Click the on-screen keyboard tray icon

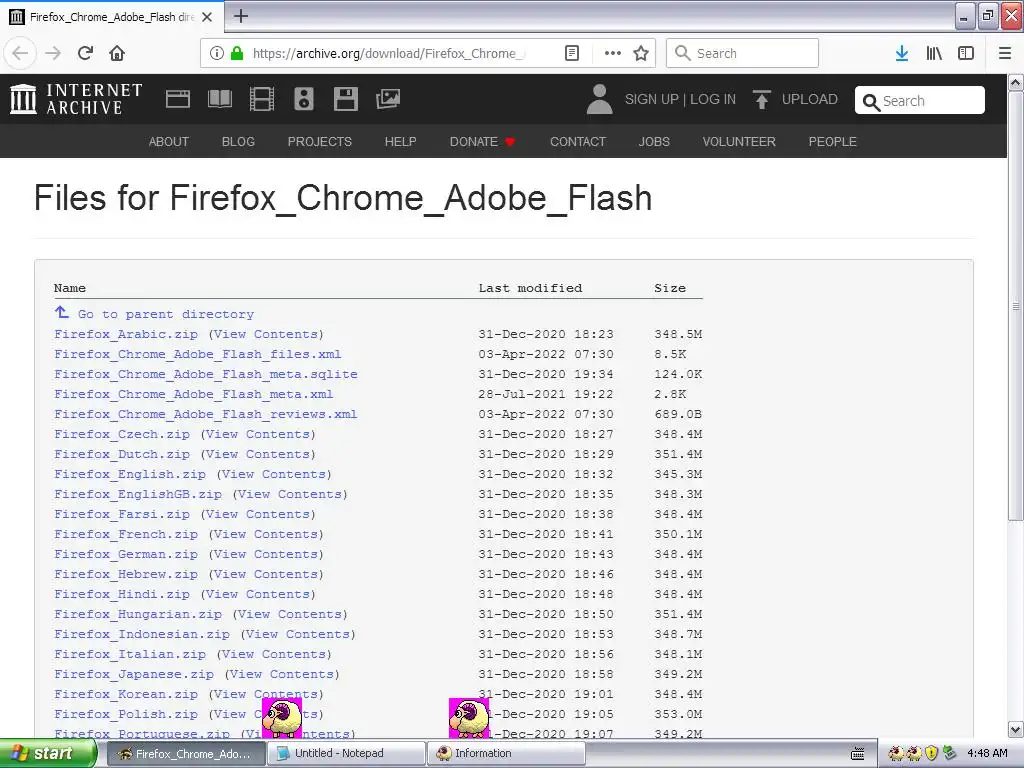(857, 754)
